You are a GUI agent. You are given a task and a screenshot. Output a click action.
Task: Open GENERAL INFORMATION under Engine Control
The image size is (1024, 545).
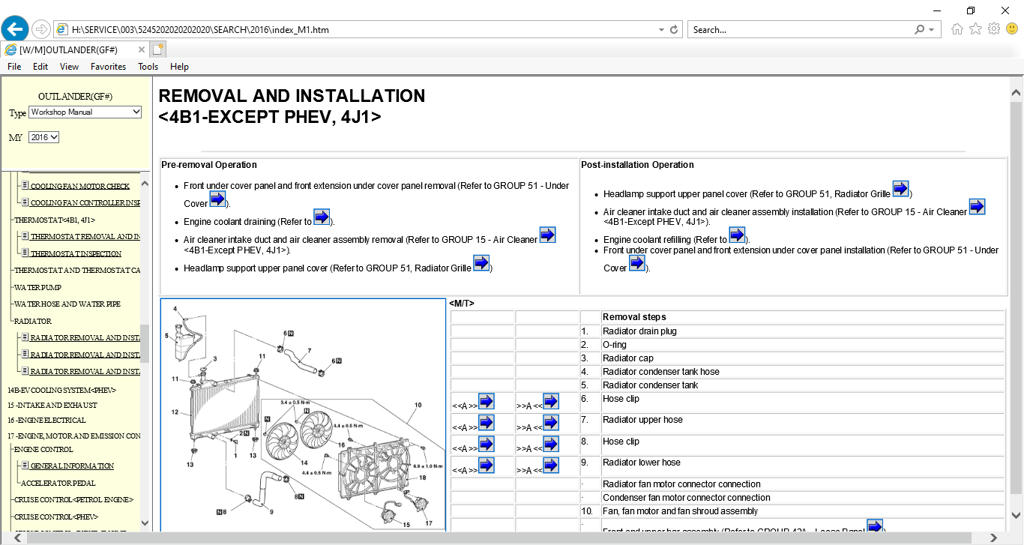click(72, 466)
